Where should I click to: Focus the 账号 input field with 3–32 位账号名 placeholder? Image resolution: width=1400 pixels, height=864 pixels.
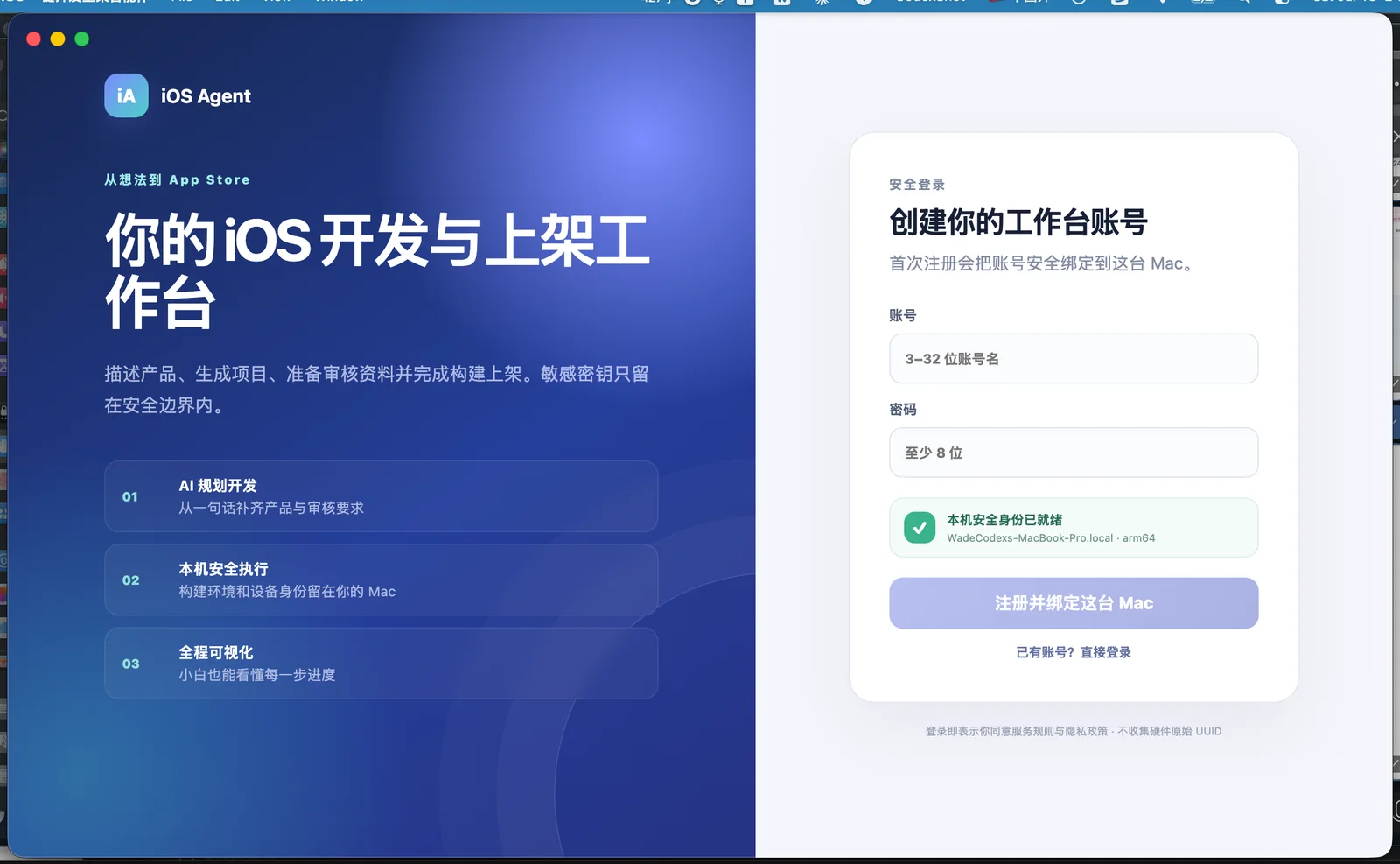pos(1074,359)
